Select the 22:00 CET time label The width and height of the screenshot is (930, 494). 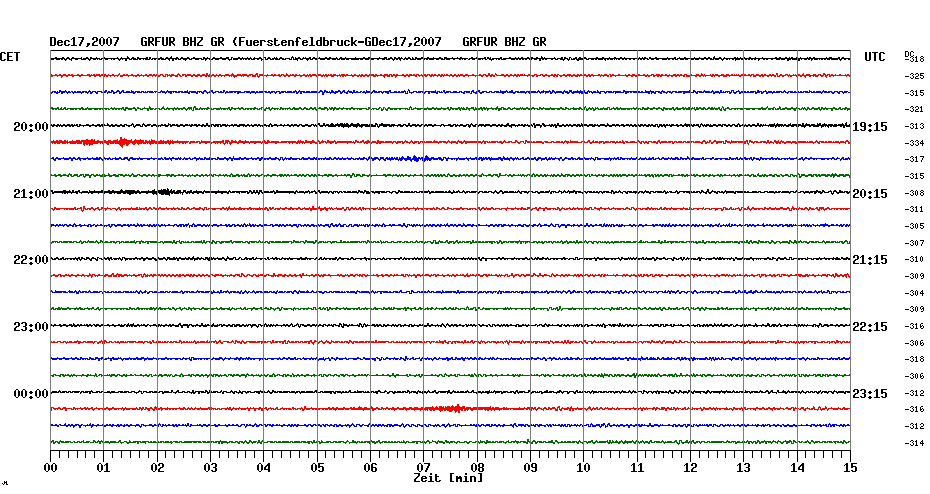point(31,260)
